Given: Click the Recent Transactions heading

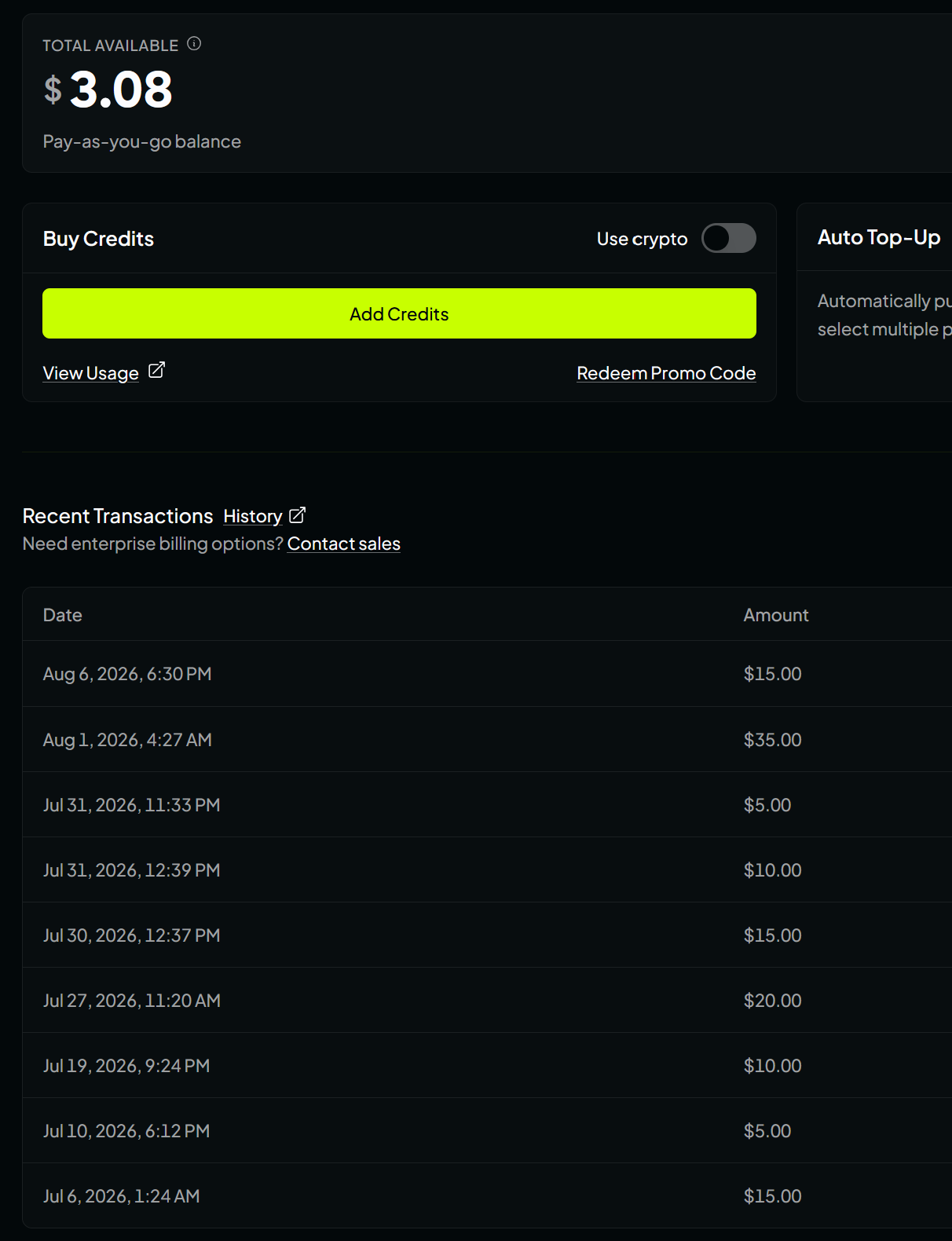Looking at the screenshot, I should pyautogui.click(x=118, y=516).
